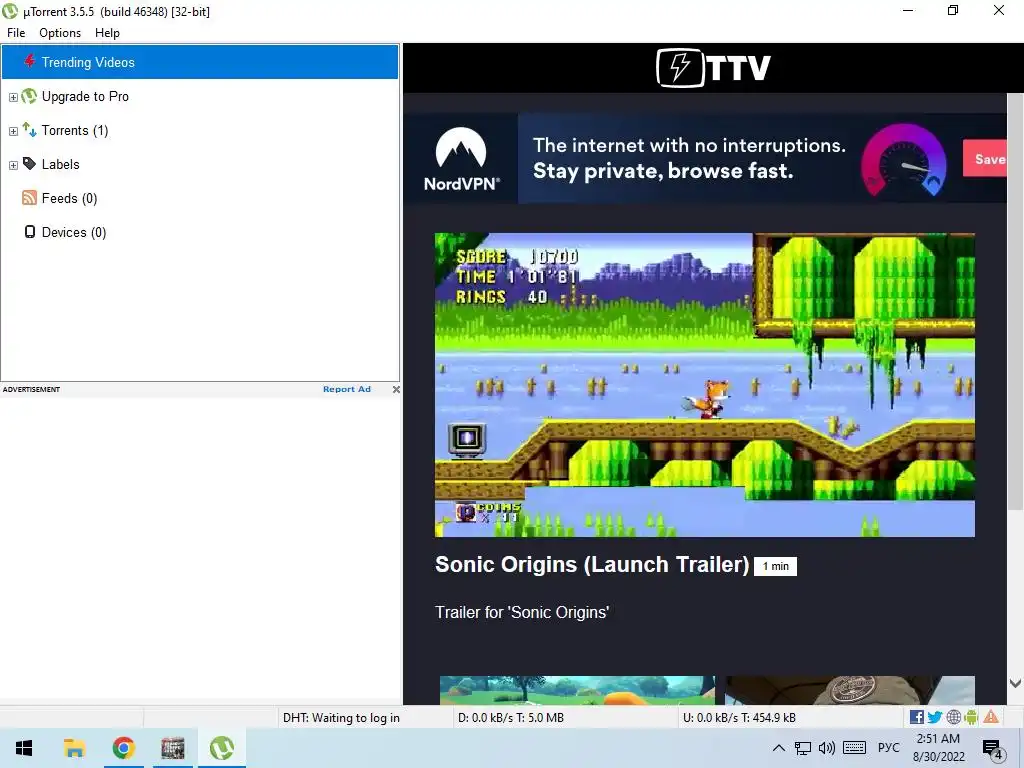Click the Report Ad link

click(x=347, y=389)
